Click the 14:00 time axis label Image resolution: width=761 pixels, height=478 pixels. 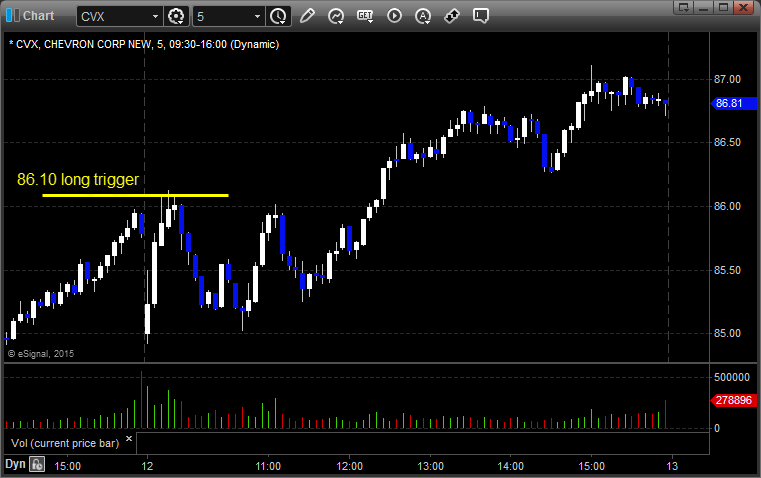coord(511,466)
